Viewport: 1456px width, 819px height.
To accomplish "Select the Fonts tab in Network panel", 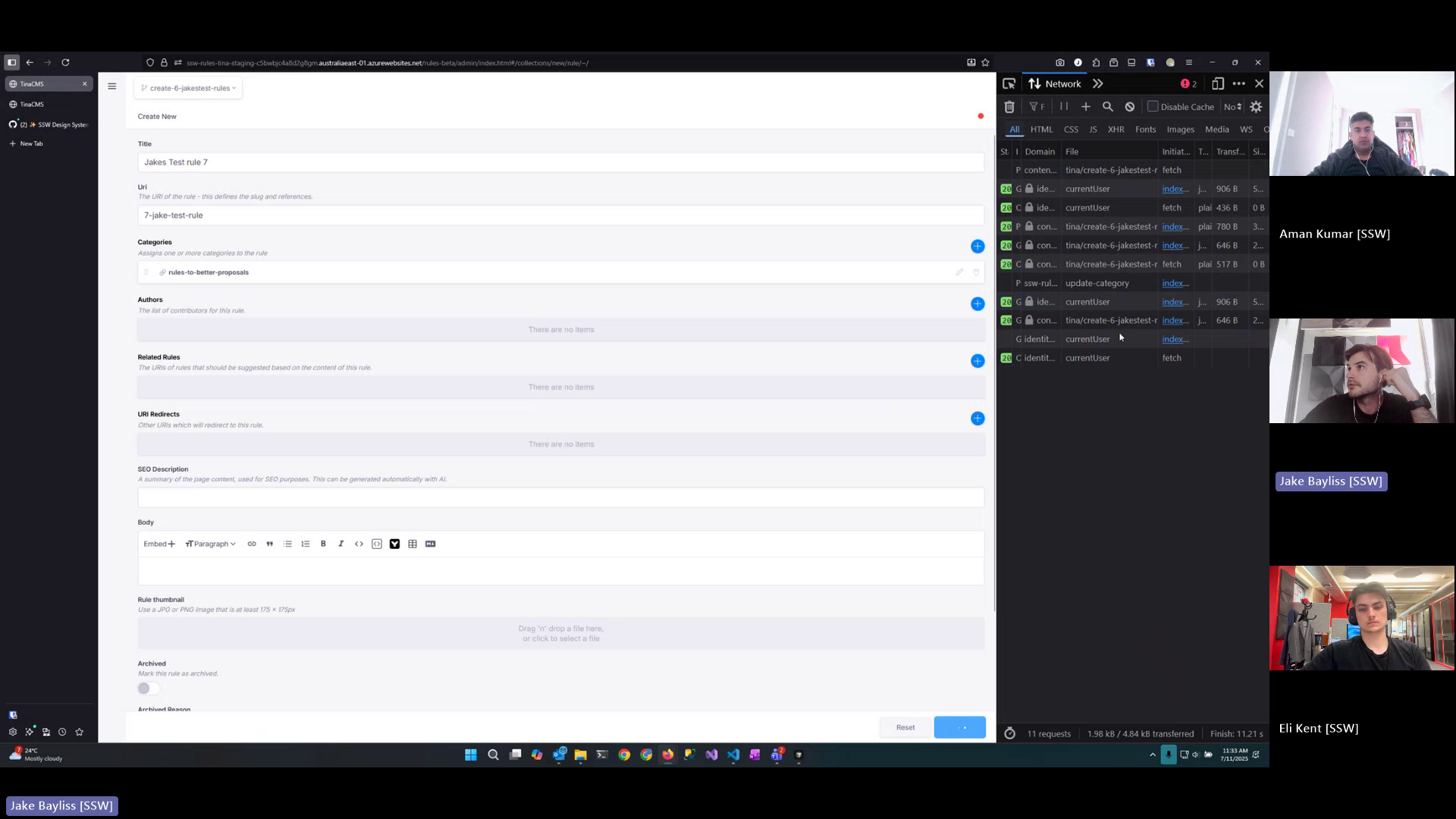I will 1145,130.
